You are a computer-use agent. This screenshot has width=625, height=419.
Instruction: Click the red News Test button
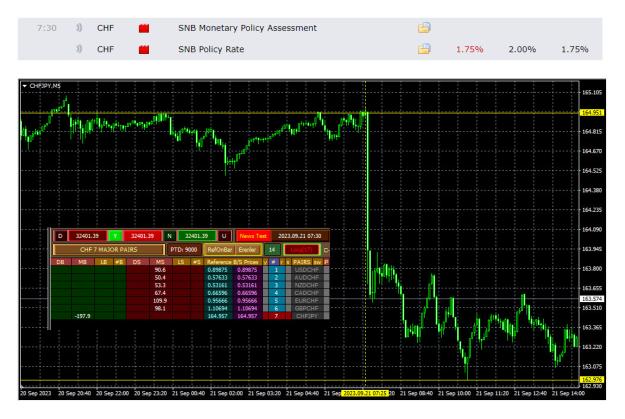253,236
